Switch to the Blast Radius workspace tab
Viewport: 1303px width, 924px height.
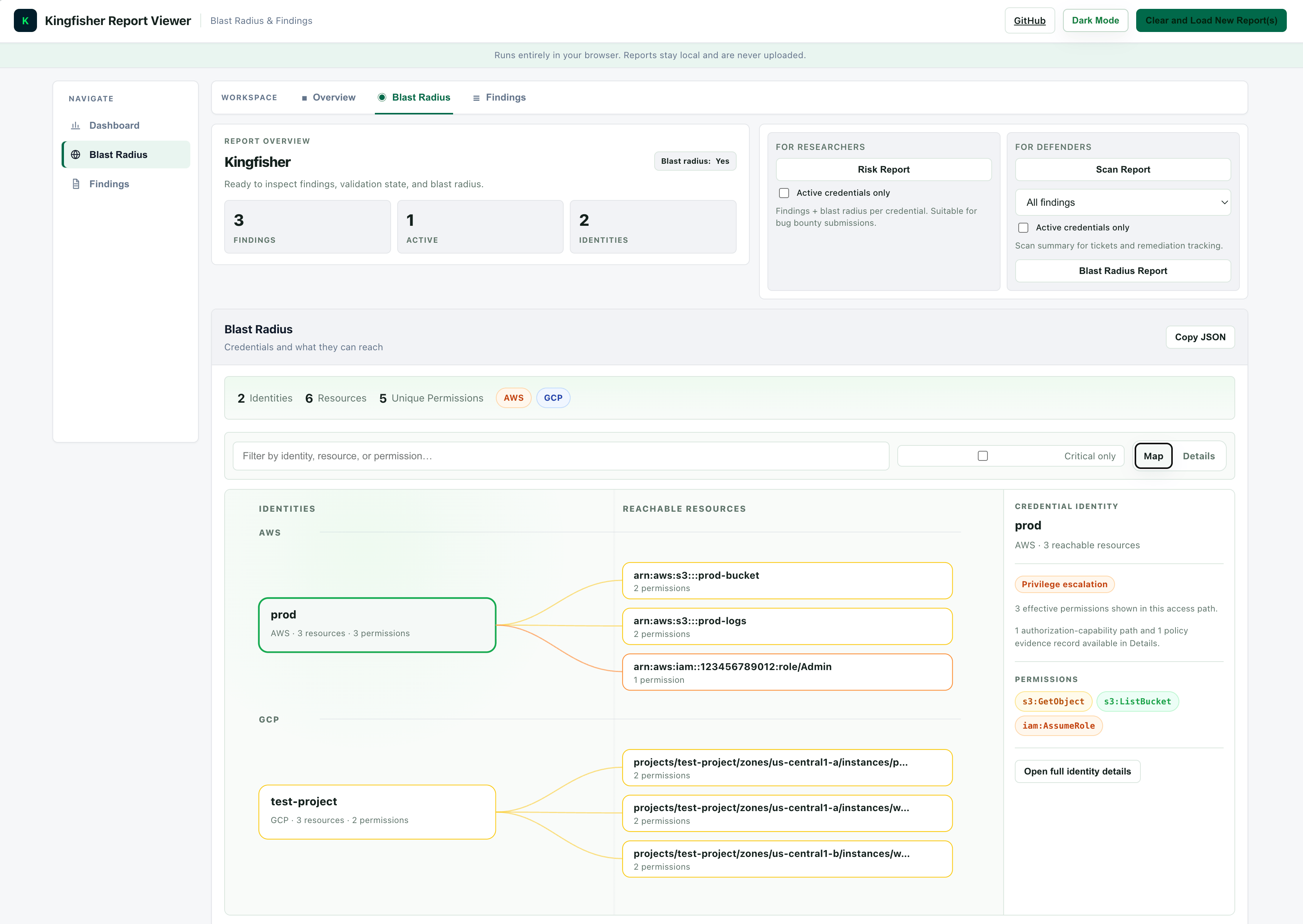413,97
